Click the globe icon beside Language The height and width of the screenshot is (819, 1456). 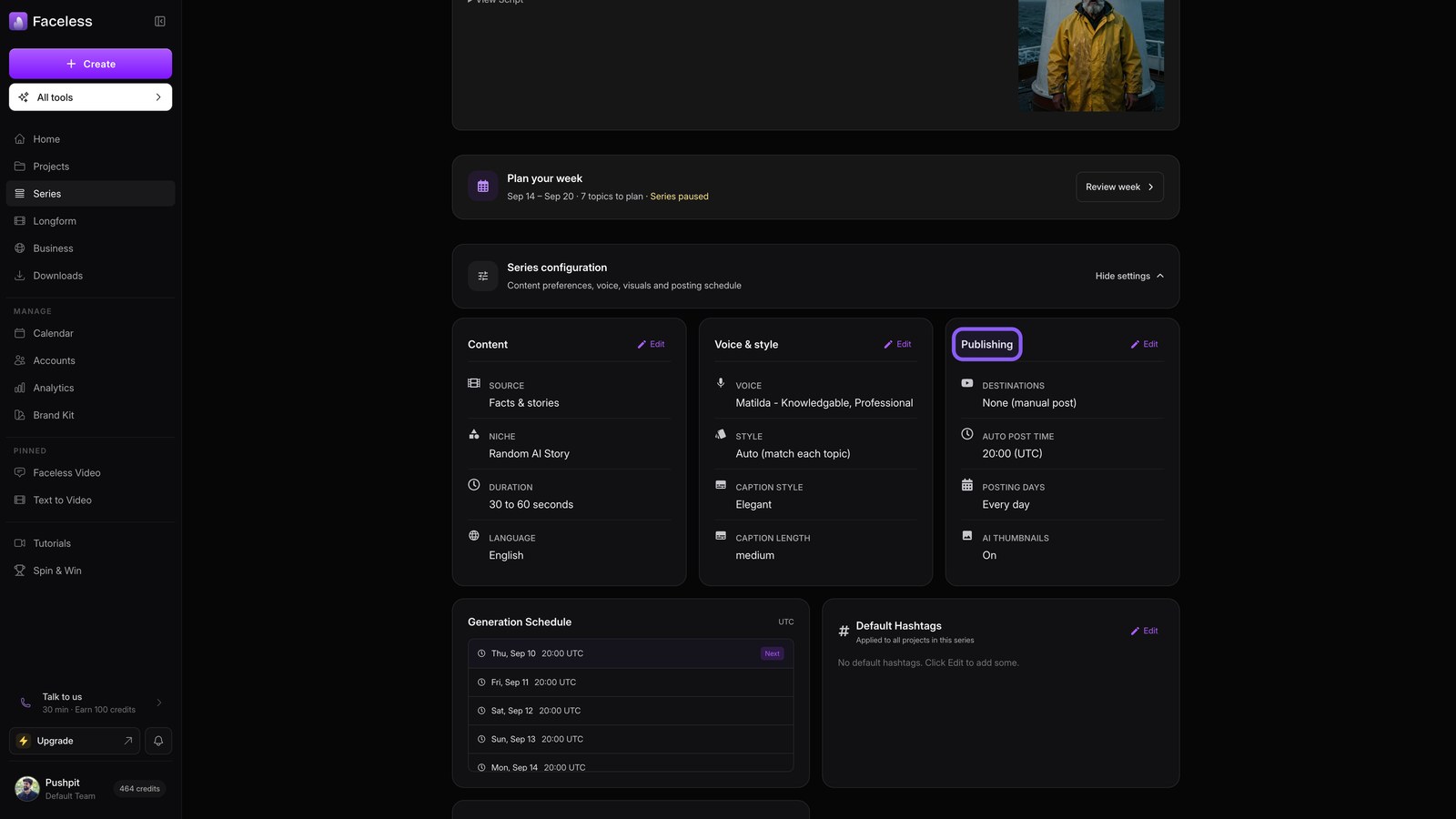pos(474,536)
